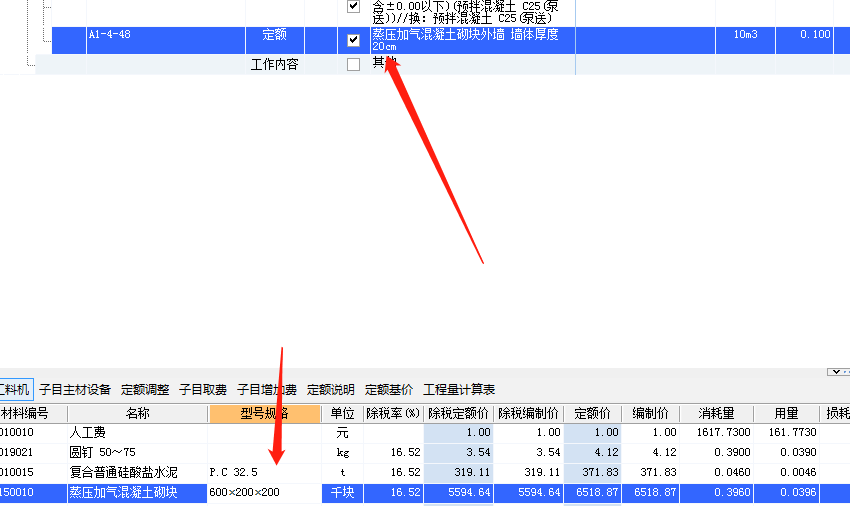The height and width of the screenshot is (506, 850).
Task: Select the A1-4-48 code cell
Action: click(x=166, y=40)
